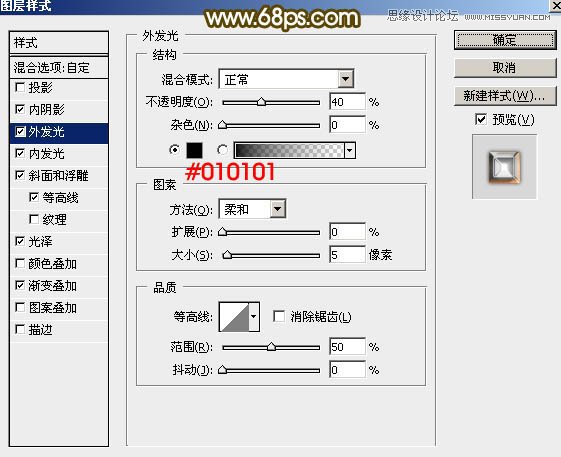
Task: Enable the 纹理 texture checkbox
Action: click(34, 219)
